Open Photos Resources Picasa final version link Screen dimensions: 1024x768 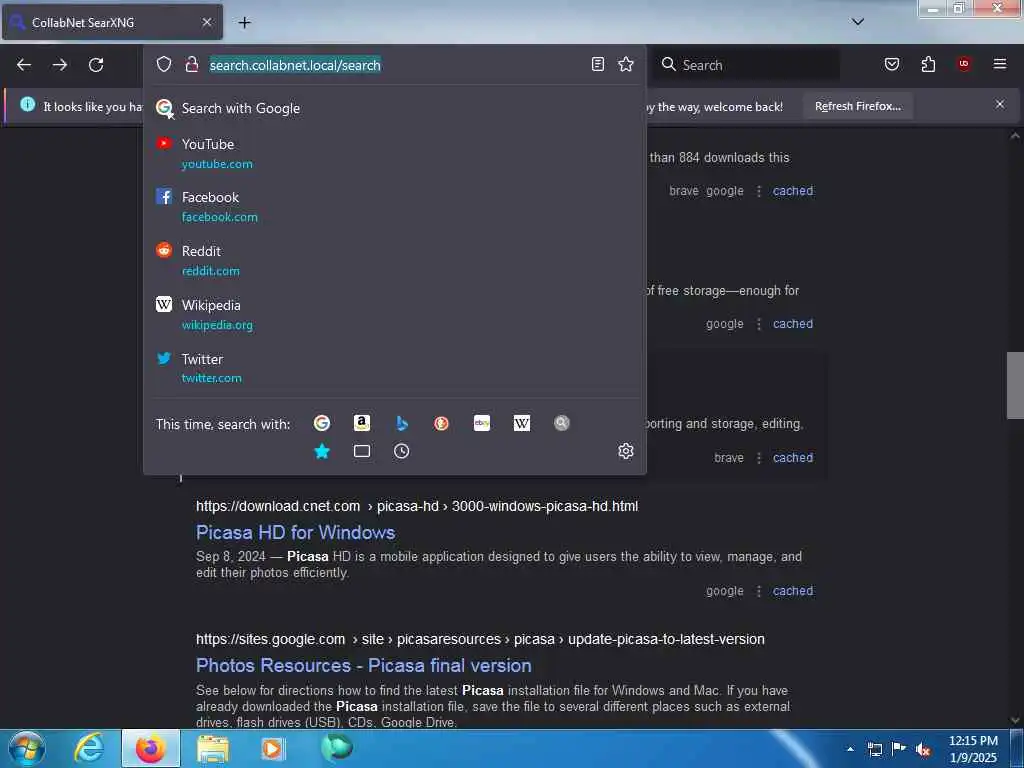point(364,665)
